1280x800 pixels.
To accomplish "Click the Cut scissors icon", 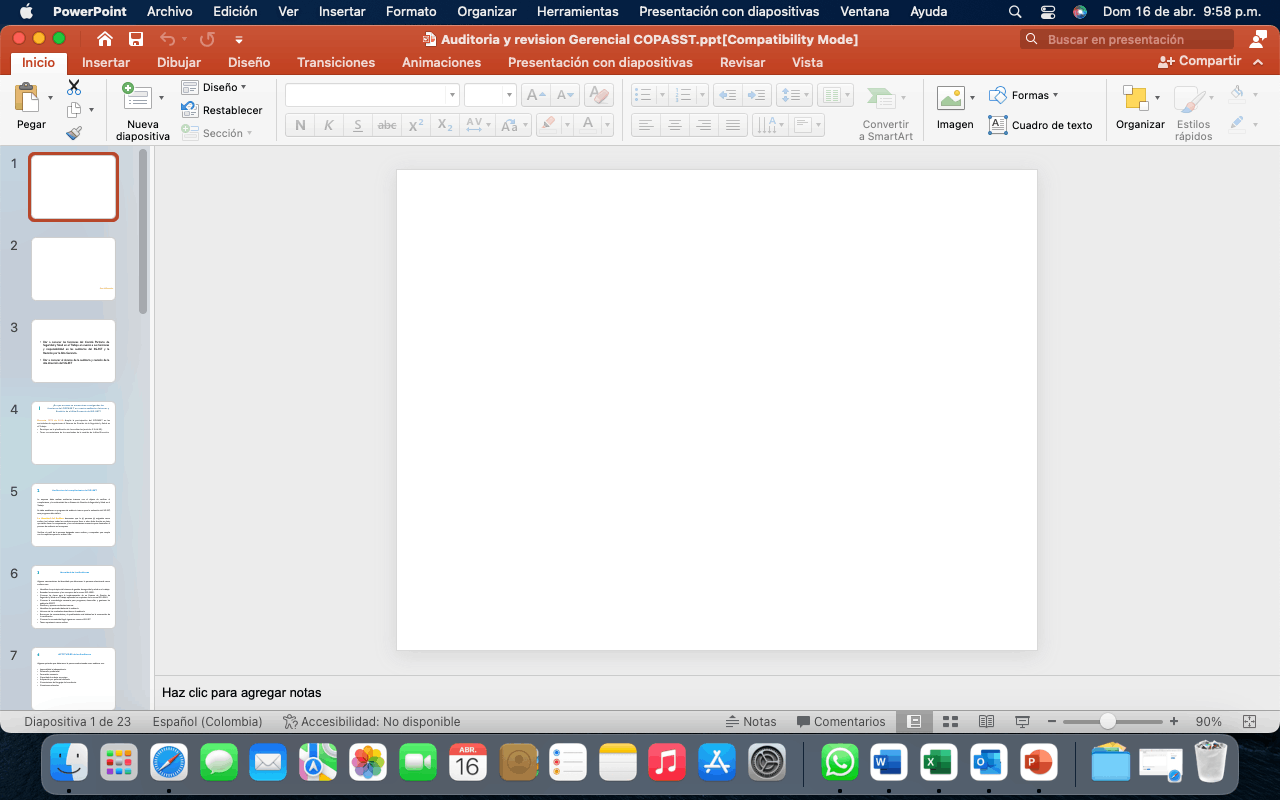I will pos(74,88).
